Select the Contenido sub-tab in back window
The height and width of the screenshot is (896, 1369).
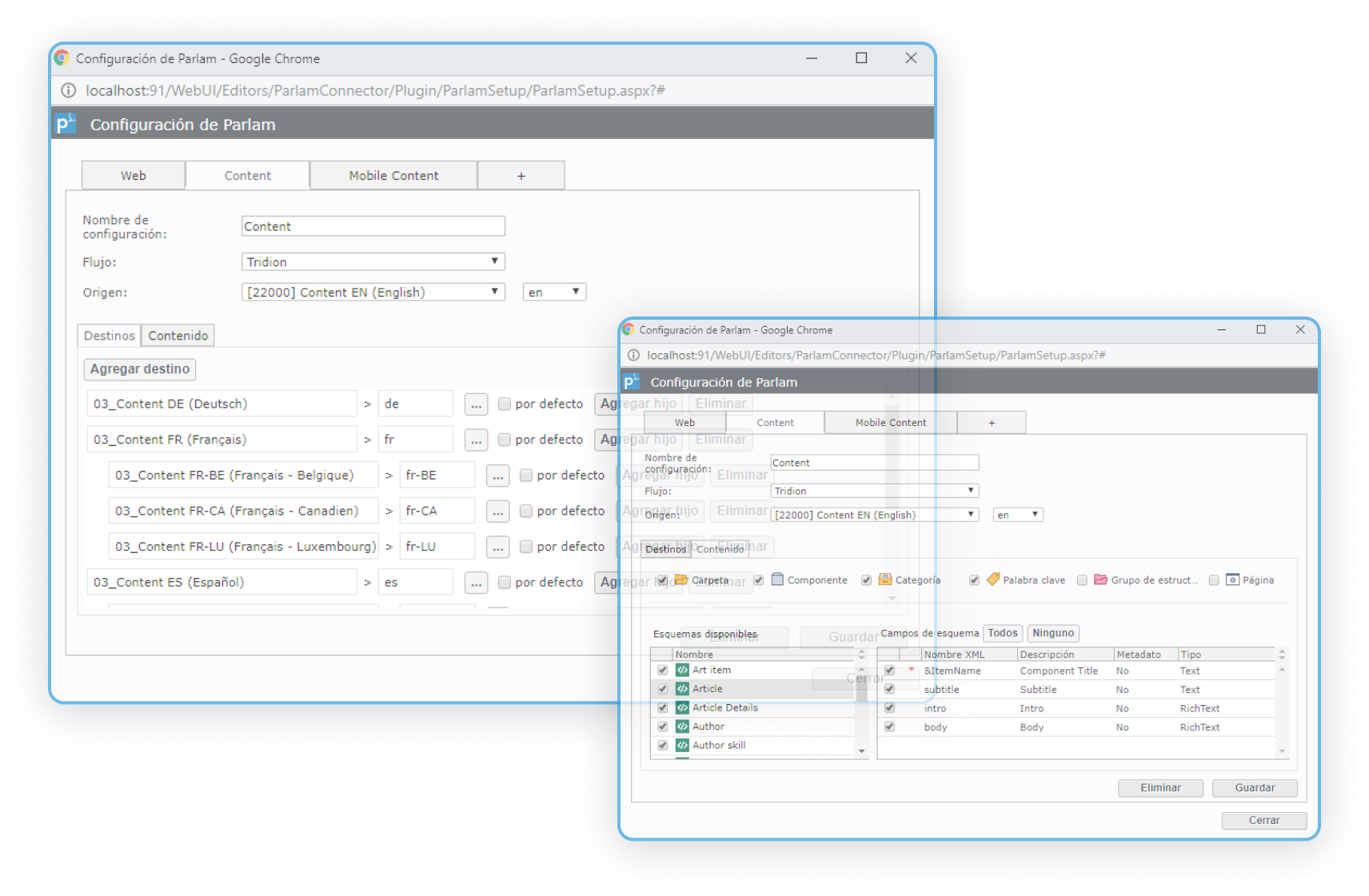tap(178, 336)
